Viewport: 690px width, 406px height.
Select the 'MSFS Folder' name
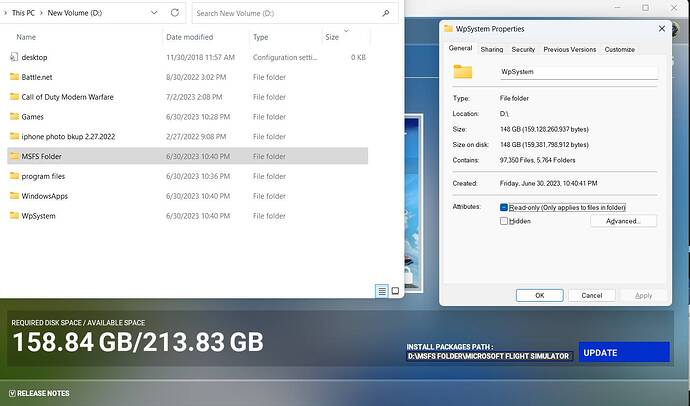[41, 156]
